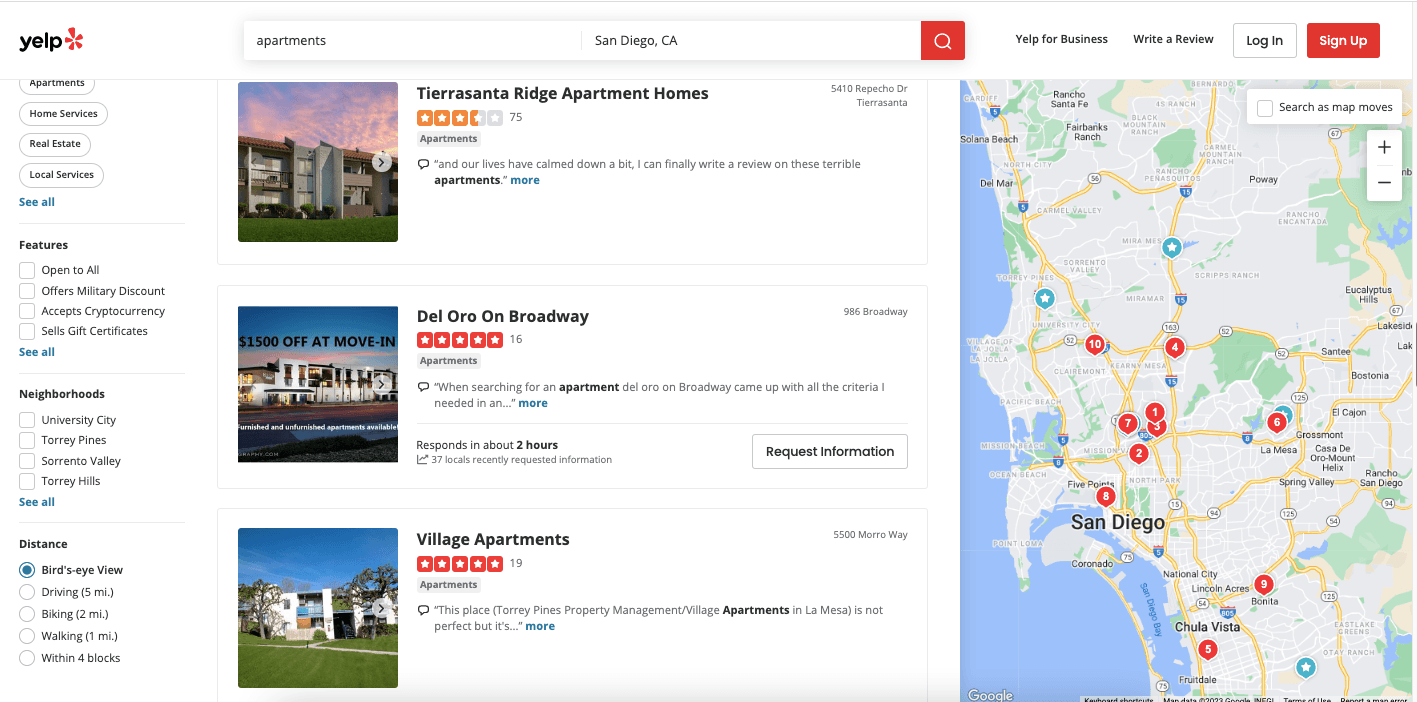Click the red search magnifier button

[942, 41]
